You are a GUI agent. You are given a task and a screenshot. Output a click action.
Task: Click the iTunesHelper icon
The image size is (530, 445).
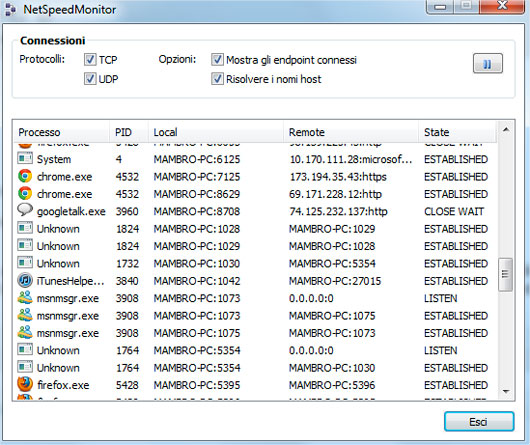click(x=25, y=280)
